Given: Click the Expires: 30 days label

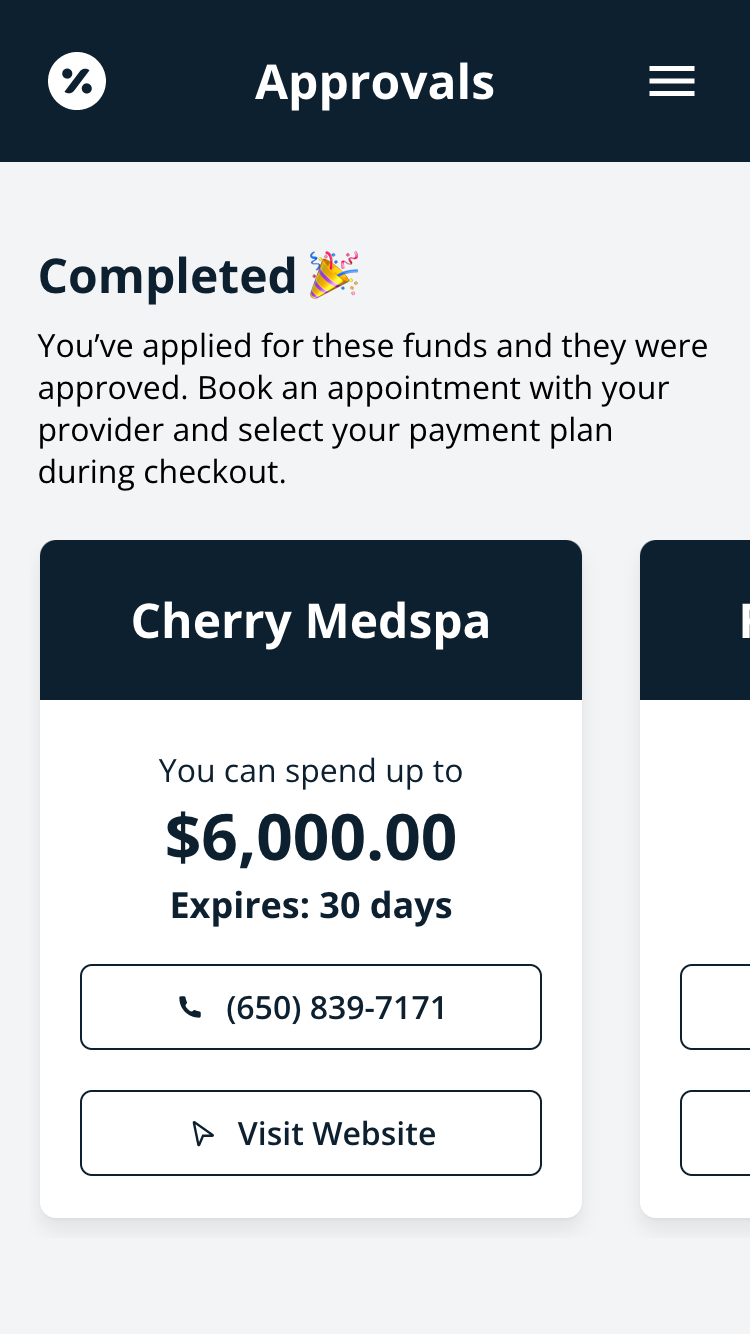Looking at the screenshot, I should coord(311,905).
